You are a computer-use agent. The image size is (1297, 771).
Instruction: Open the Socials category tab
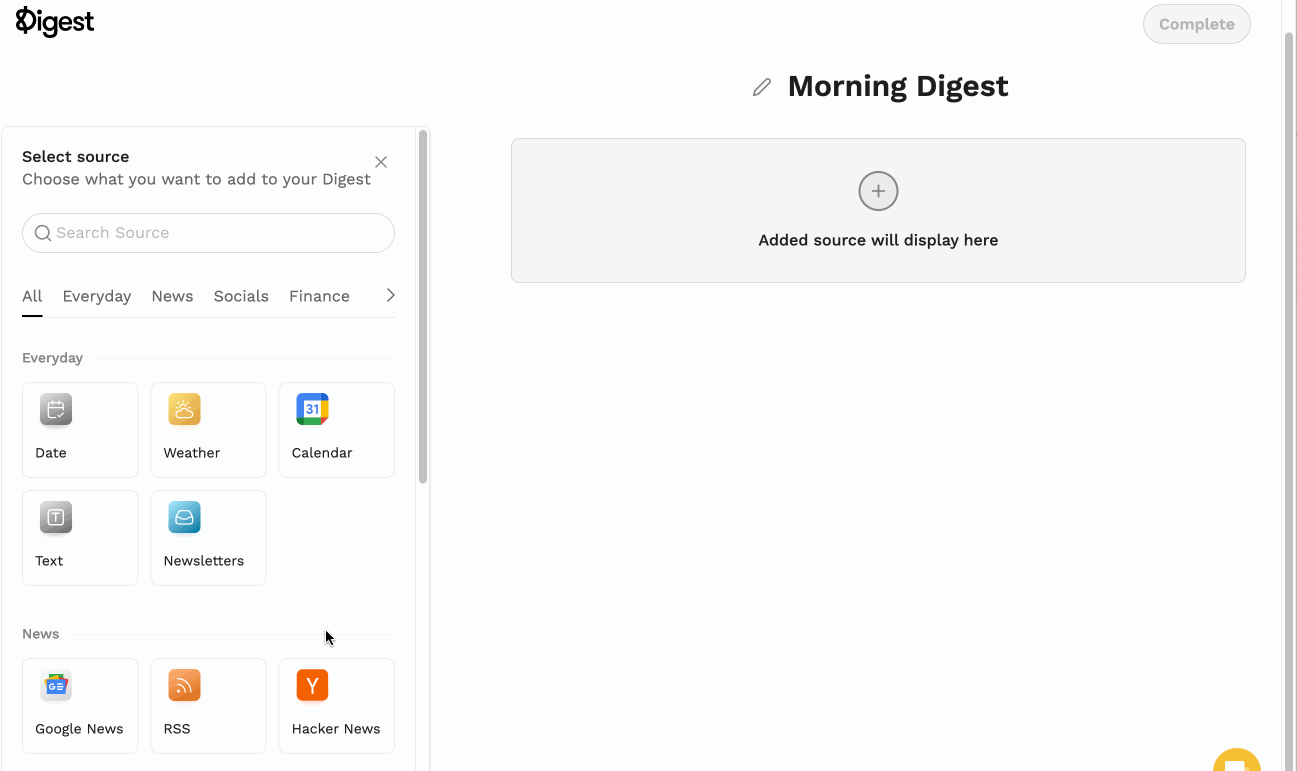coord(241,296)
